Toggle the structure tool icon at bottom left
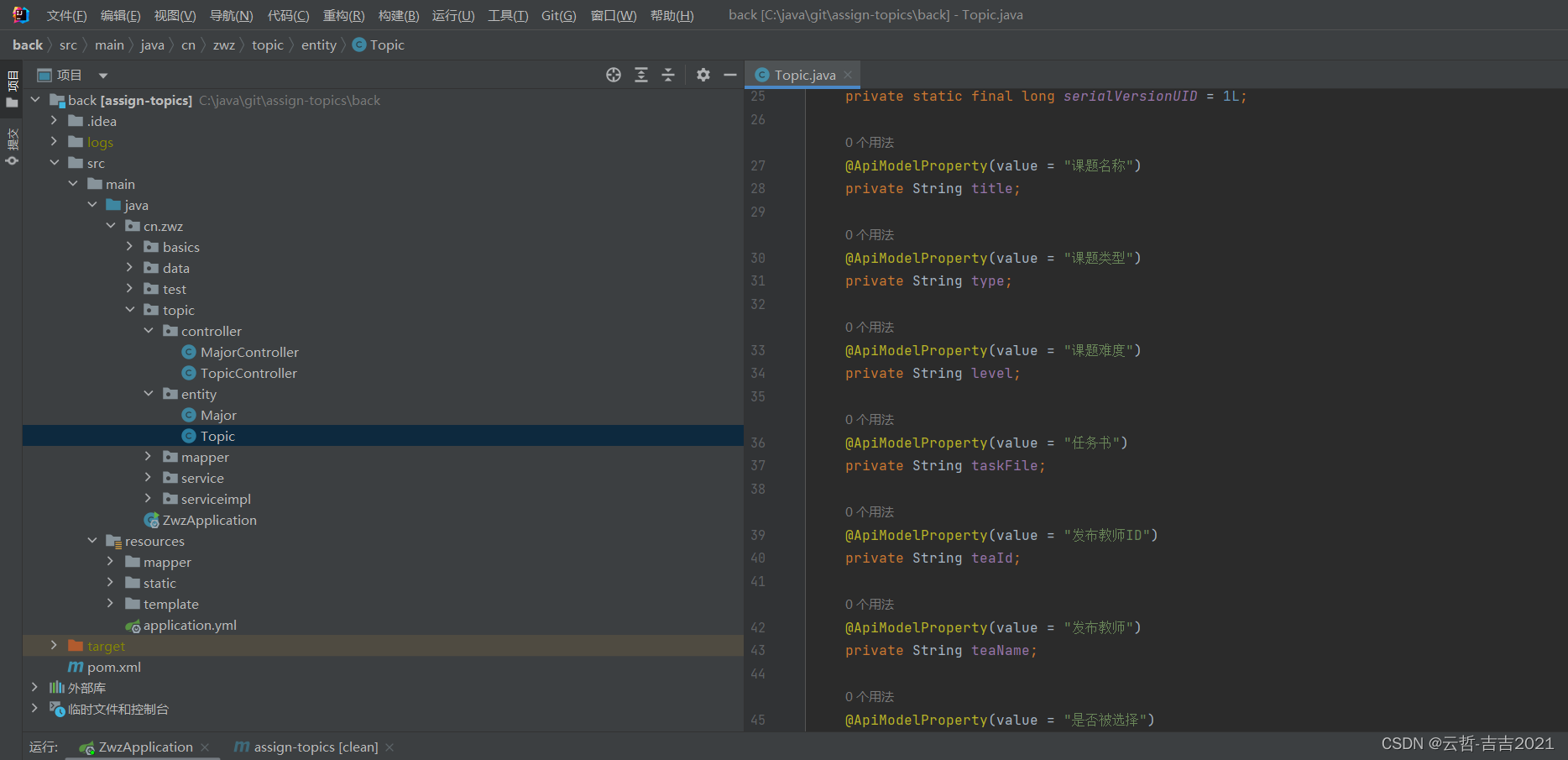This screenshot has width=1568, height=760. click(x=12, y=161)
